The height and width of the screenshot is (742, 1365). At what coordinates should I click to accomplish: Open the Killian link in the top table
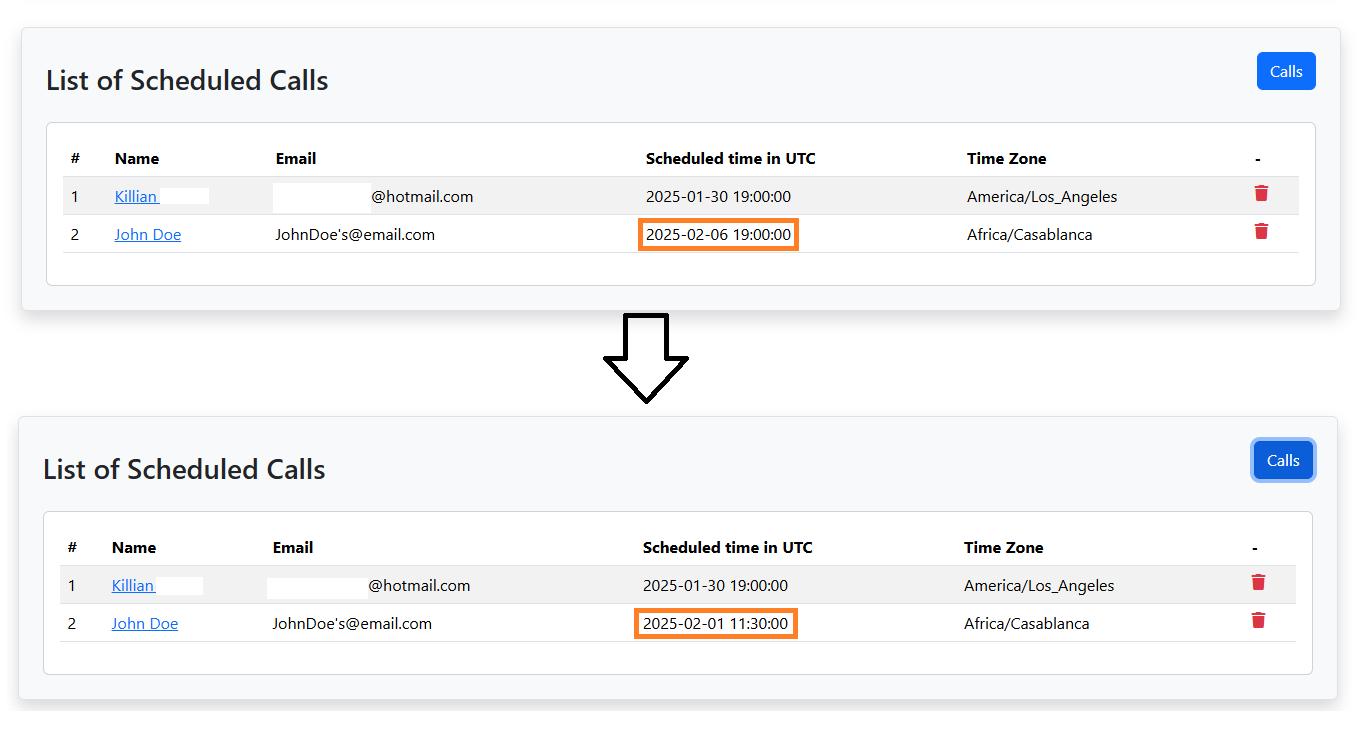pos(136,197)
